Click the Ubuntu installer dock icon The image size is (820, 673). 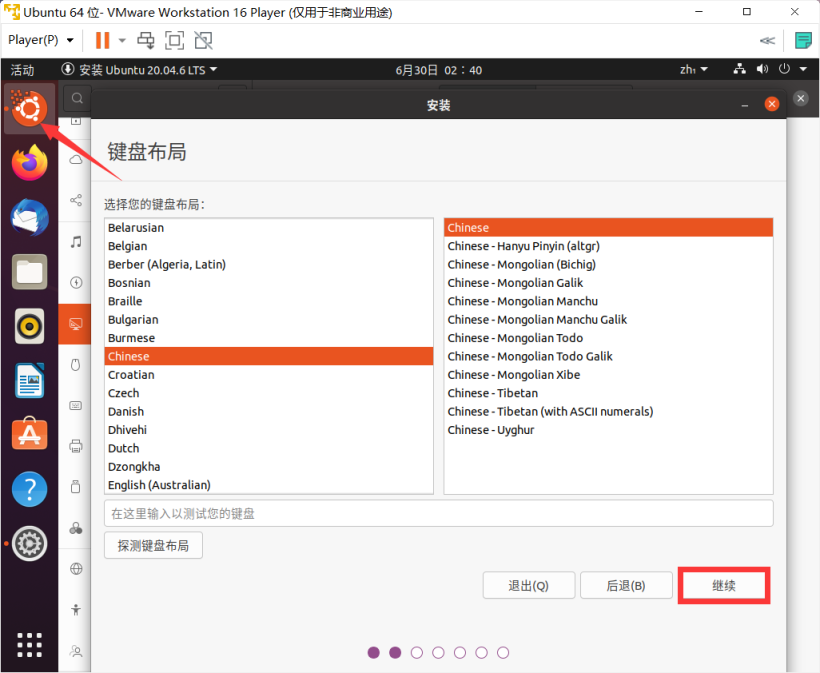[x=28, y=108]
